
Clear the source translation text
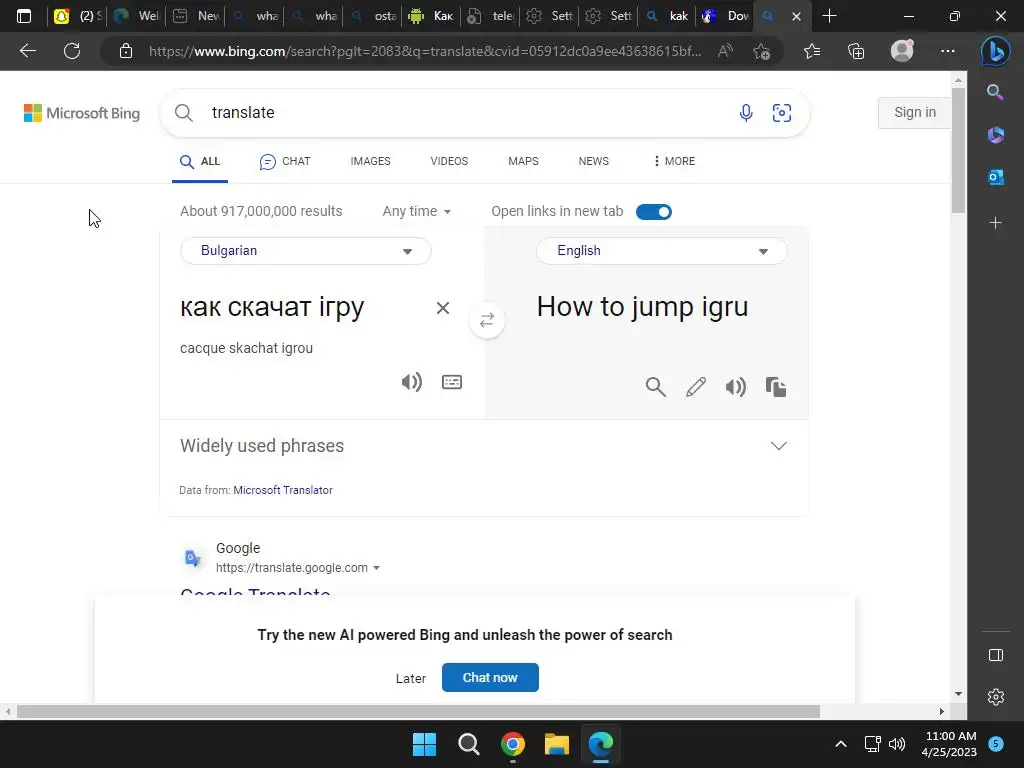[x=443, y=308]
